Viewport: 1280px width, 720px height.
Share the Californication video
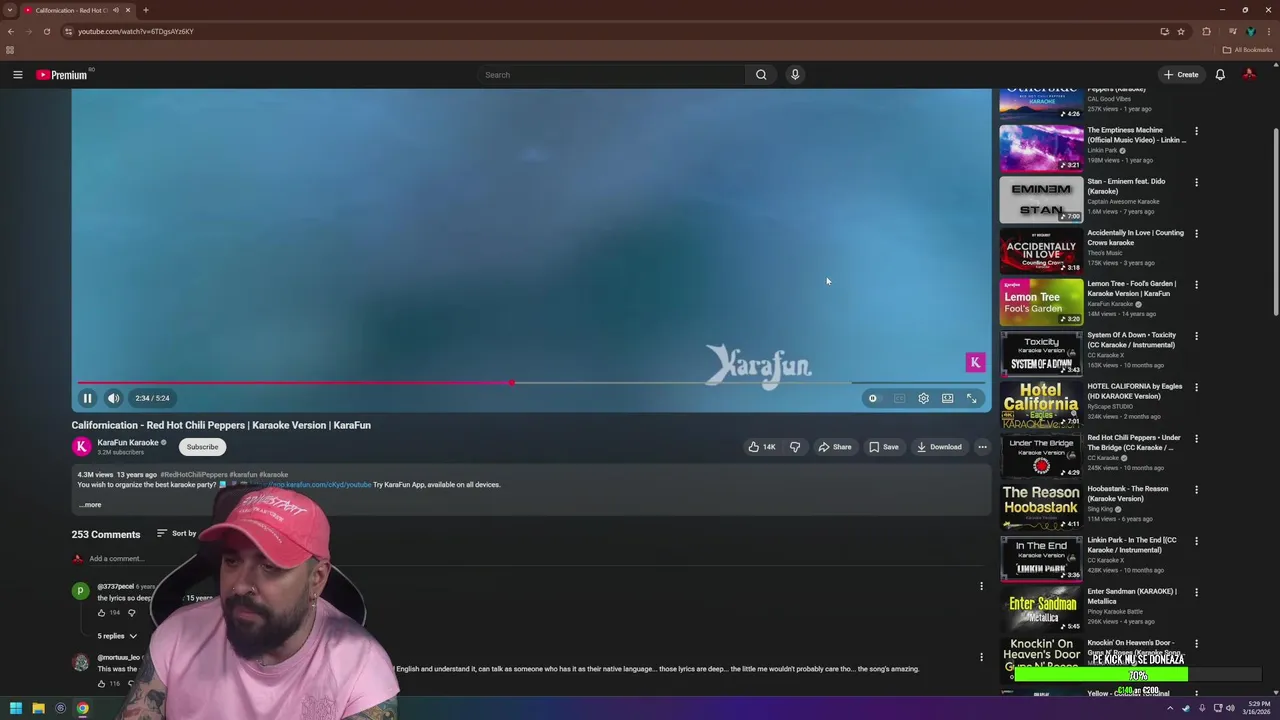tap(835, 447)
